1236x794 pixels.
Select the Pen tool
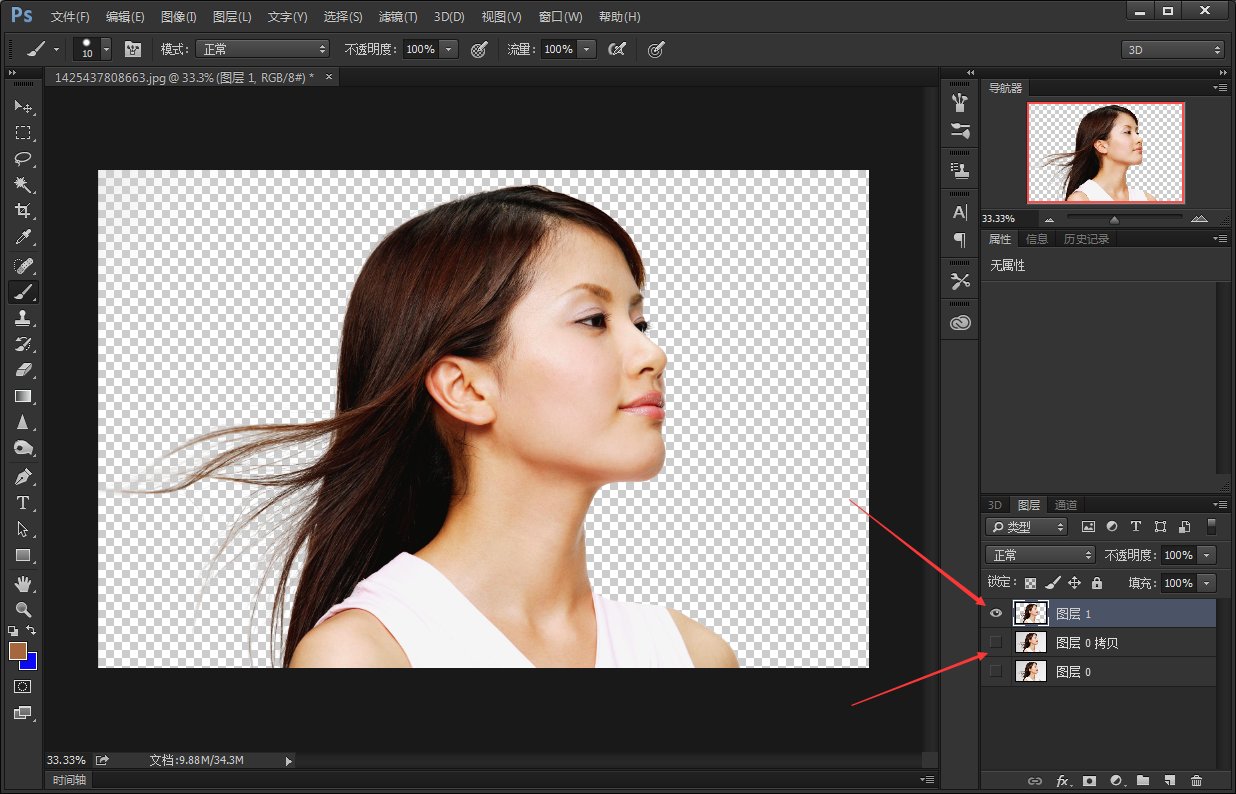pos(23,476)
